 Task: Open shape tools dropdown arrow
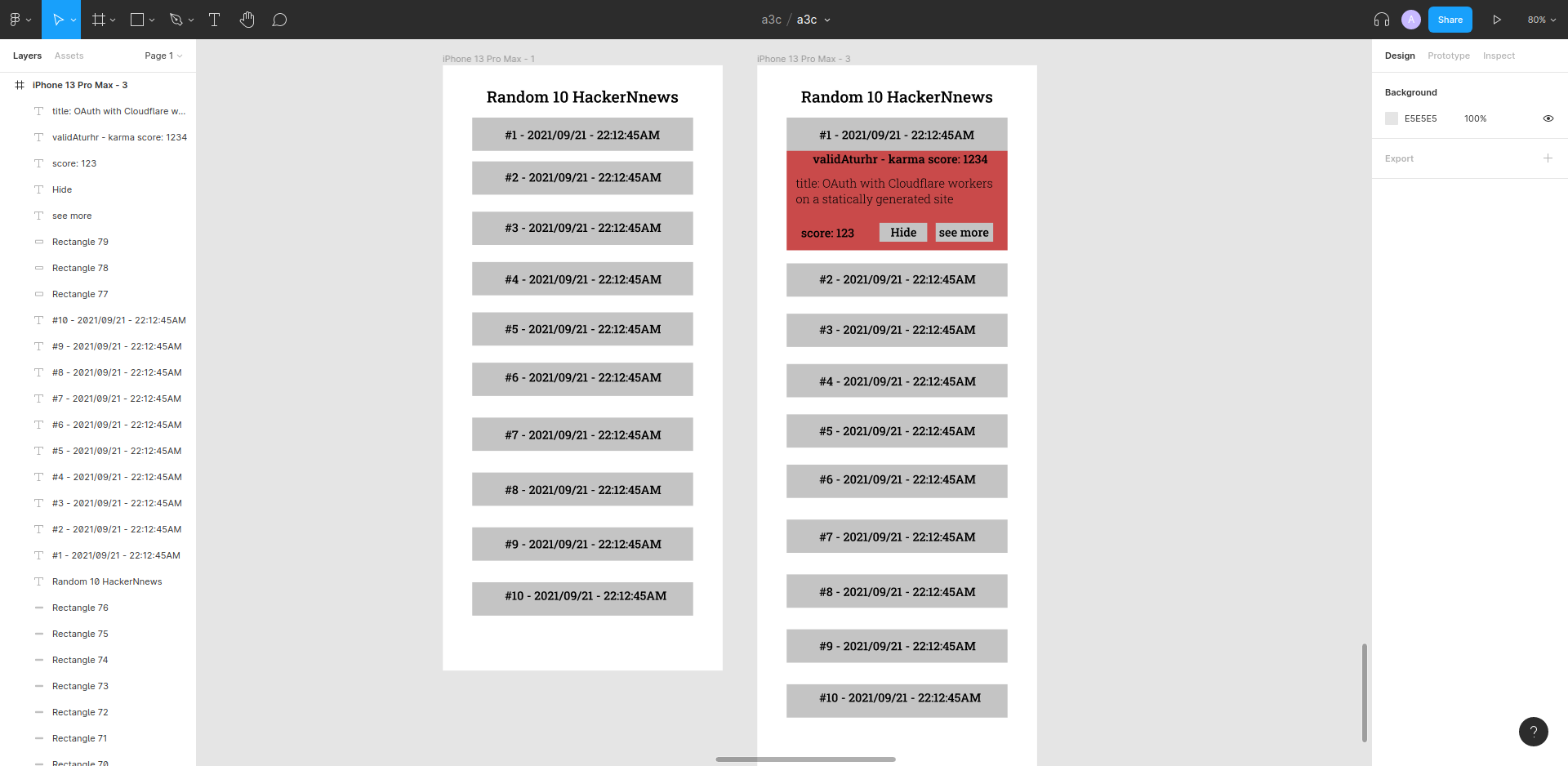[152, 20]
